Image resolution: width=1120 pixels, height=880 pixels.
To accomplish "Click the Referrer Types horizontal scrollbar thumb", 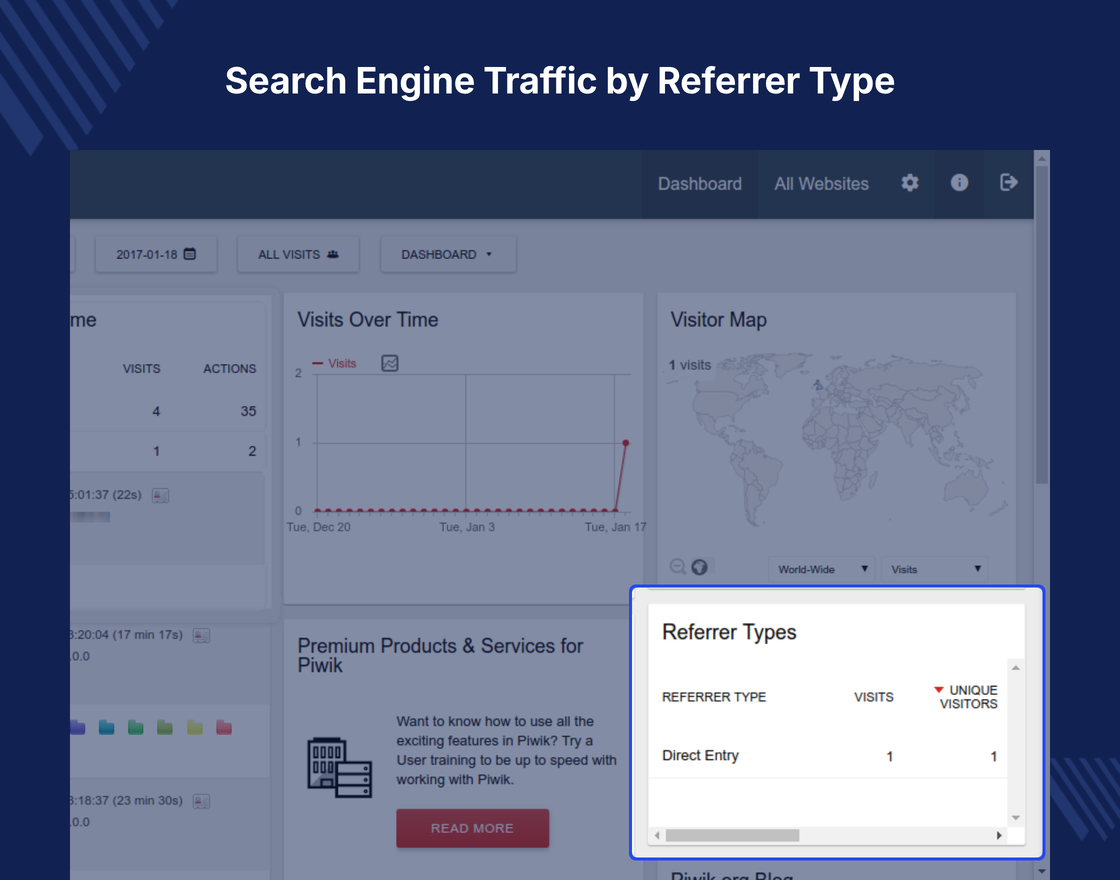I will pos(733,836).
